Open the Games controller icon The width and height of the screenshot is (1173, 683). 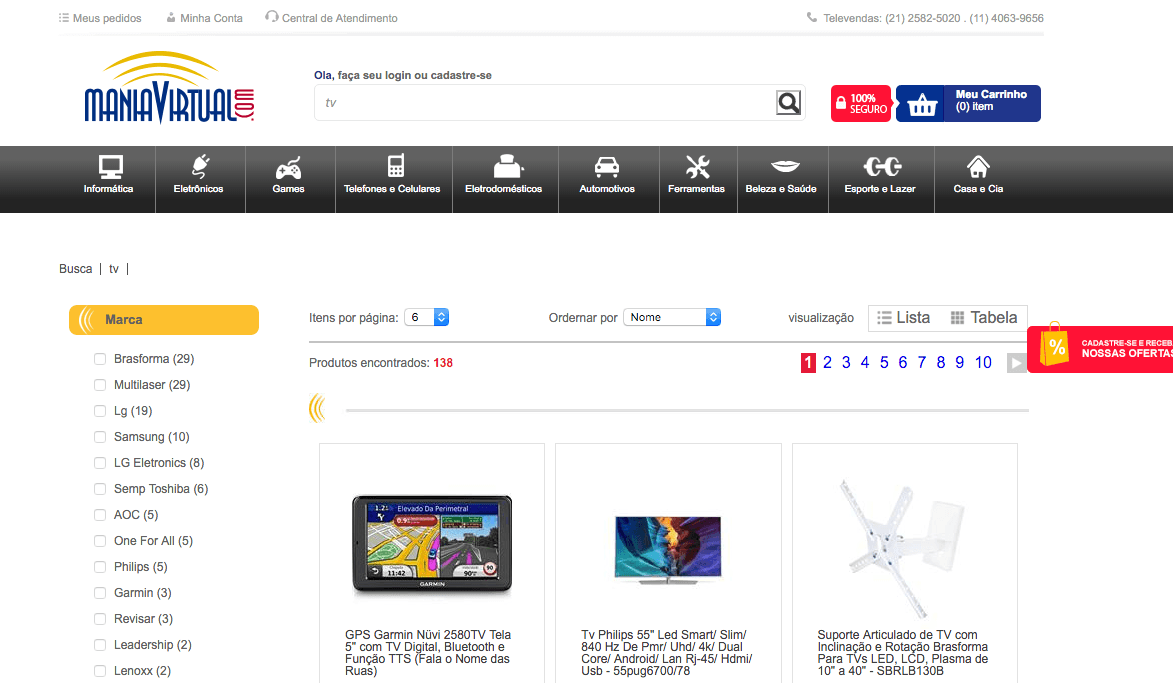[x=288, y=167]
